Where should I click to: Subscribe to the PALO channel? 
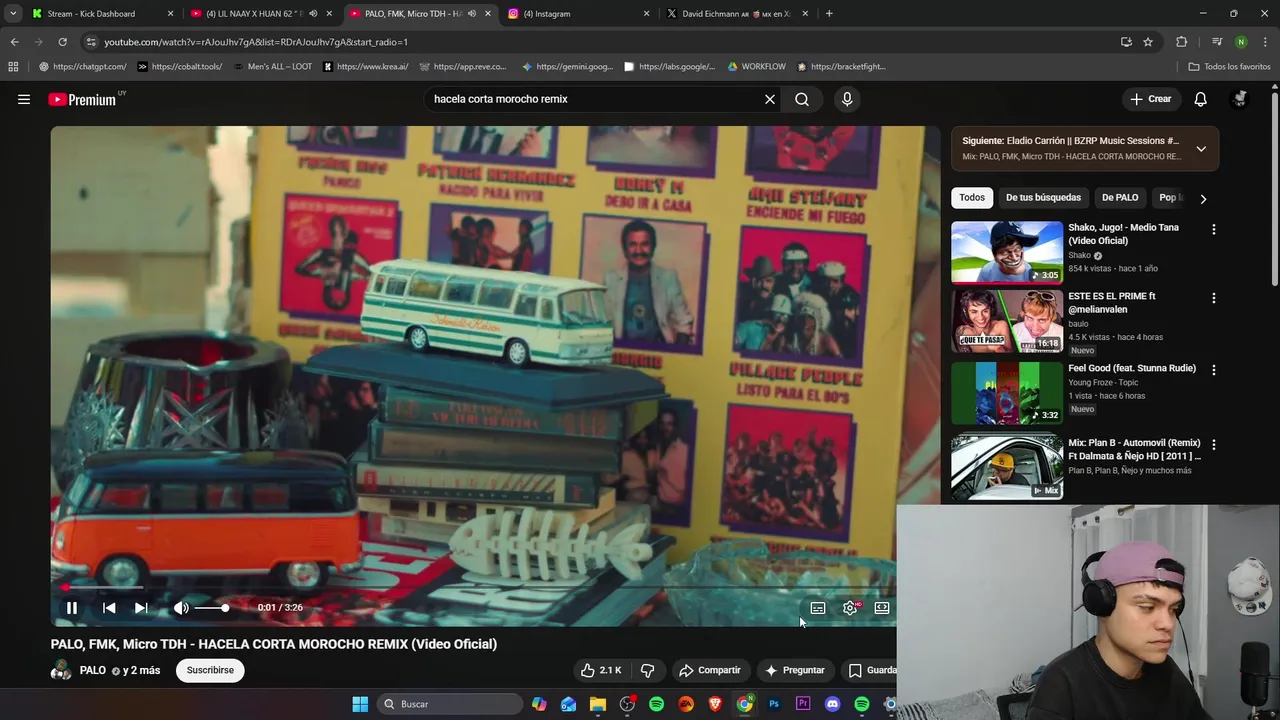[210, 670]
